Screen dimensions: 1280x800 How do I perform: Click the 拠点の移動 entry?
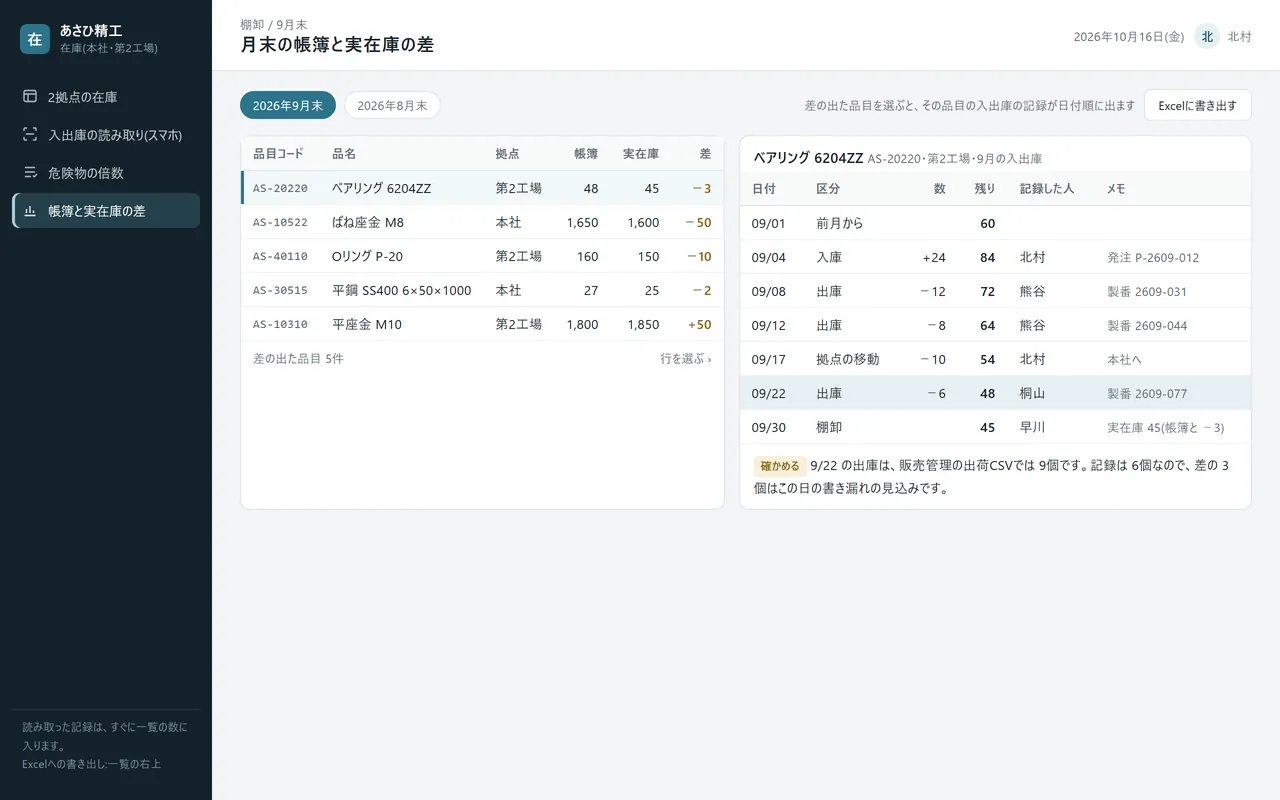pos(848,359)
